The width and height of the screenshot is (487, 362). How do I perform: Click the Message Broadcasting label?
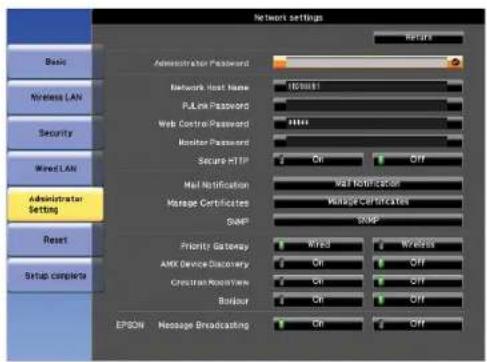click(x=204, y=325)
